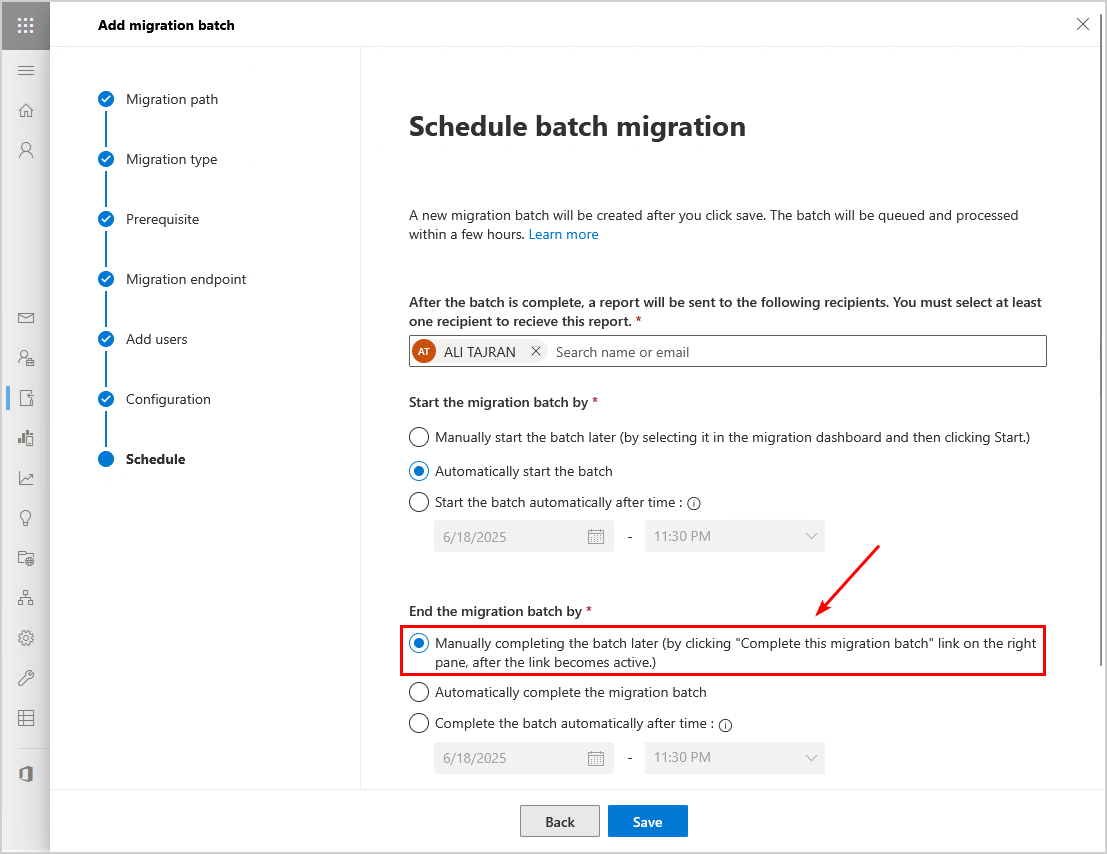This screenshot has height=854, width=1107.
Task: Click the Office icon at sidebar bottom
Action: [26, 774]
